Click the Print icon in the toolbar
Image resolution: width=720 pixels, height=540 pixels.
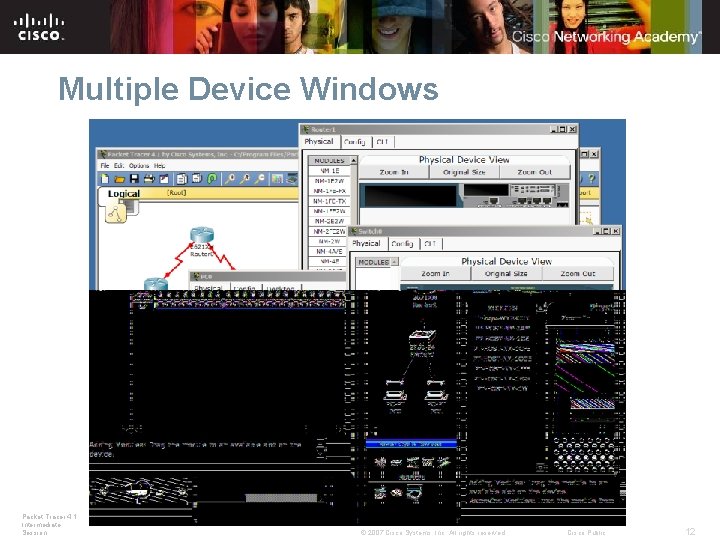point(149,179)
